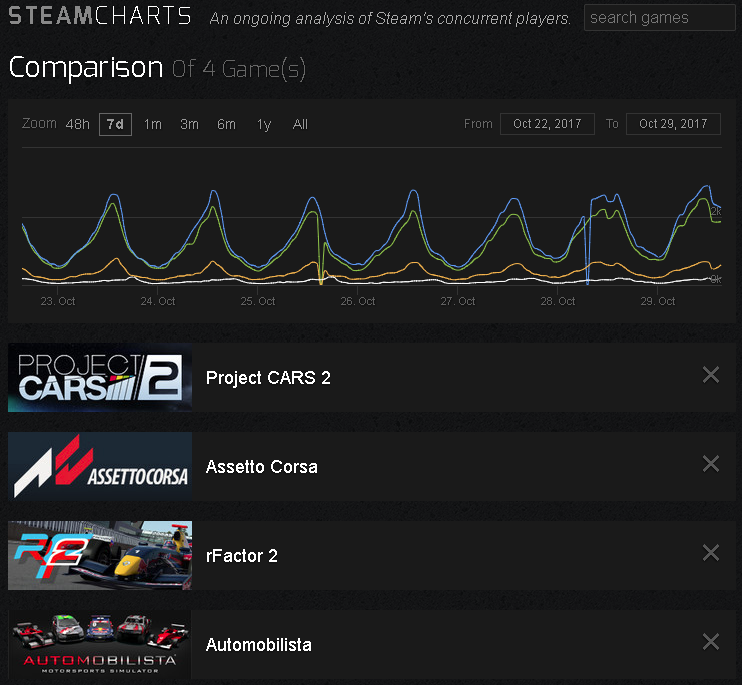The width and height of the screenshot is (742, 685).
Task: Show All history on the chart
Action: [300, 124]
